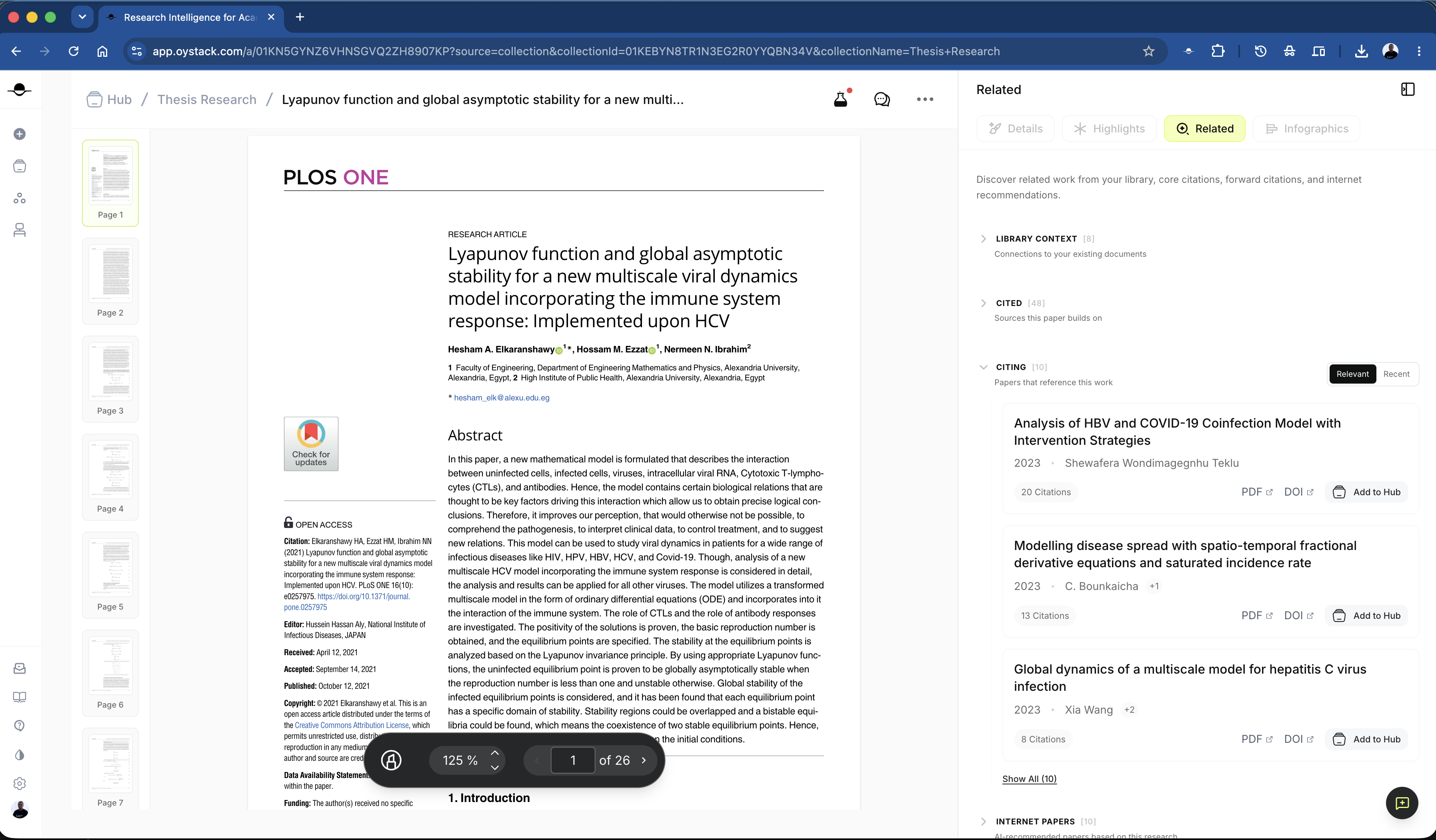Open PDF of HBV COVID-19 Coinfection paper

tap(1256, 492)
